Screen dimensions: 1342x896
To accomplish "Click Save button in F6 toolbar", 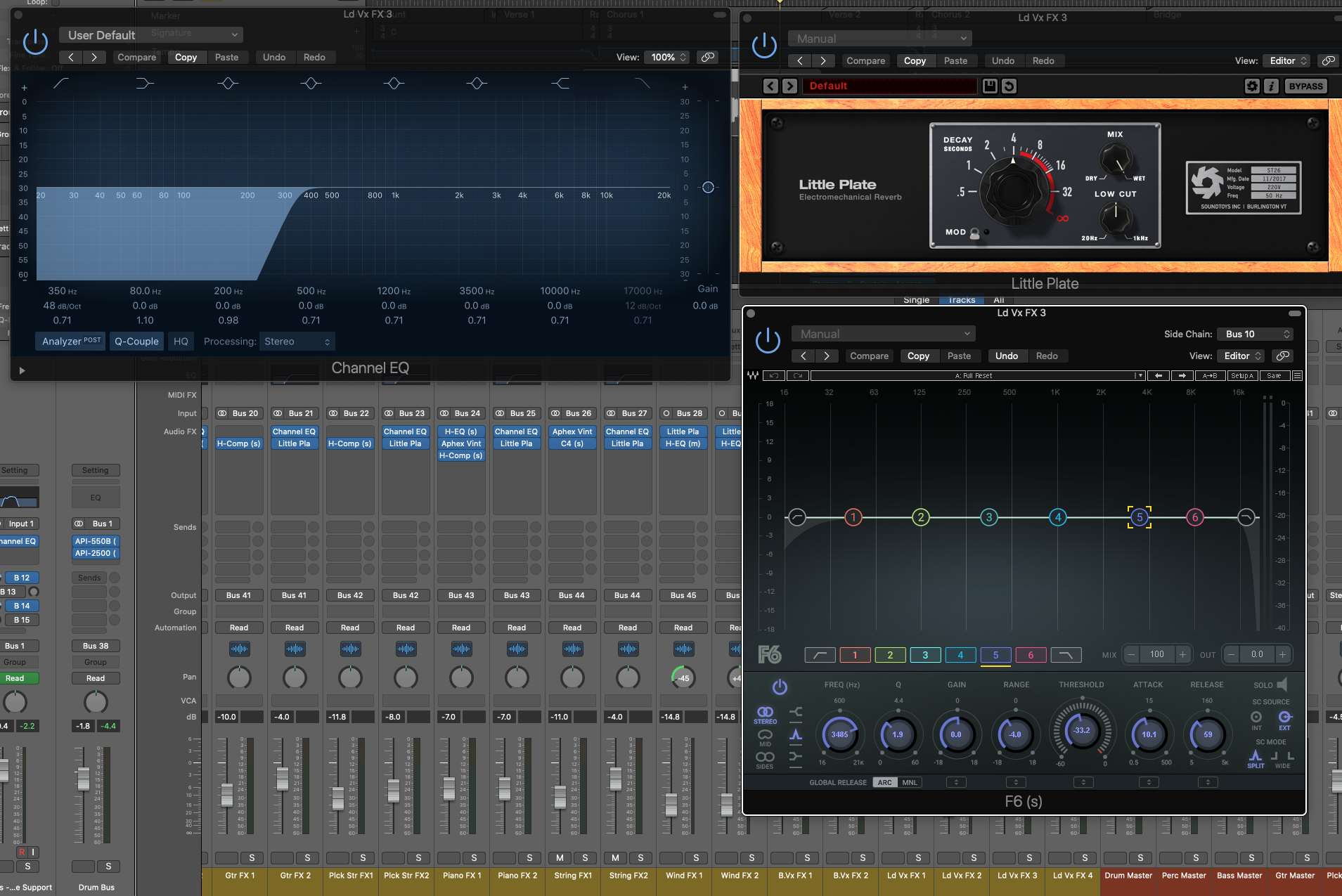I will click(1274, 375).
